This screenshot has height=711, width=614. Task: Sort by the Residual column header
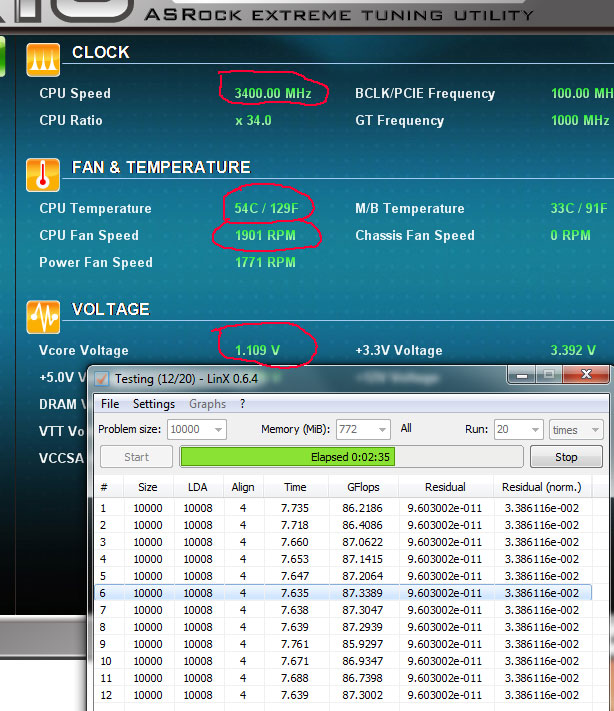click(445, 487)
